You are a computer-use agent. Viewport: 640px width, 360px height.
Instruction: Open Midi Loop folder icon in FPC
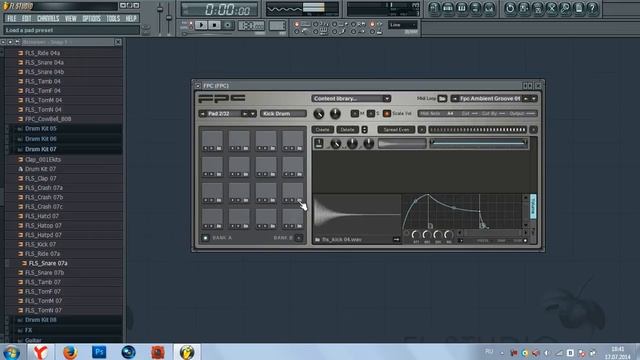[x=442, y=98]
